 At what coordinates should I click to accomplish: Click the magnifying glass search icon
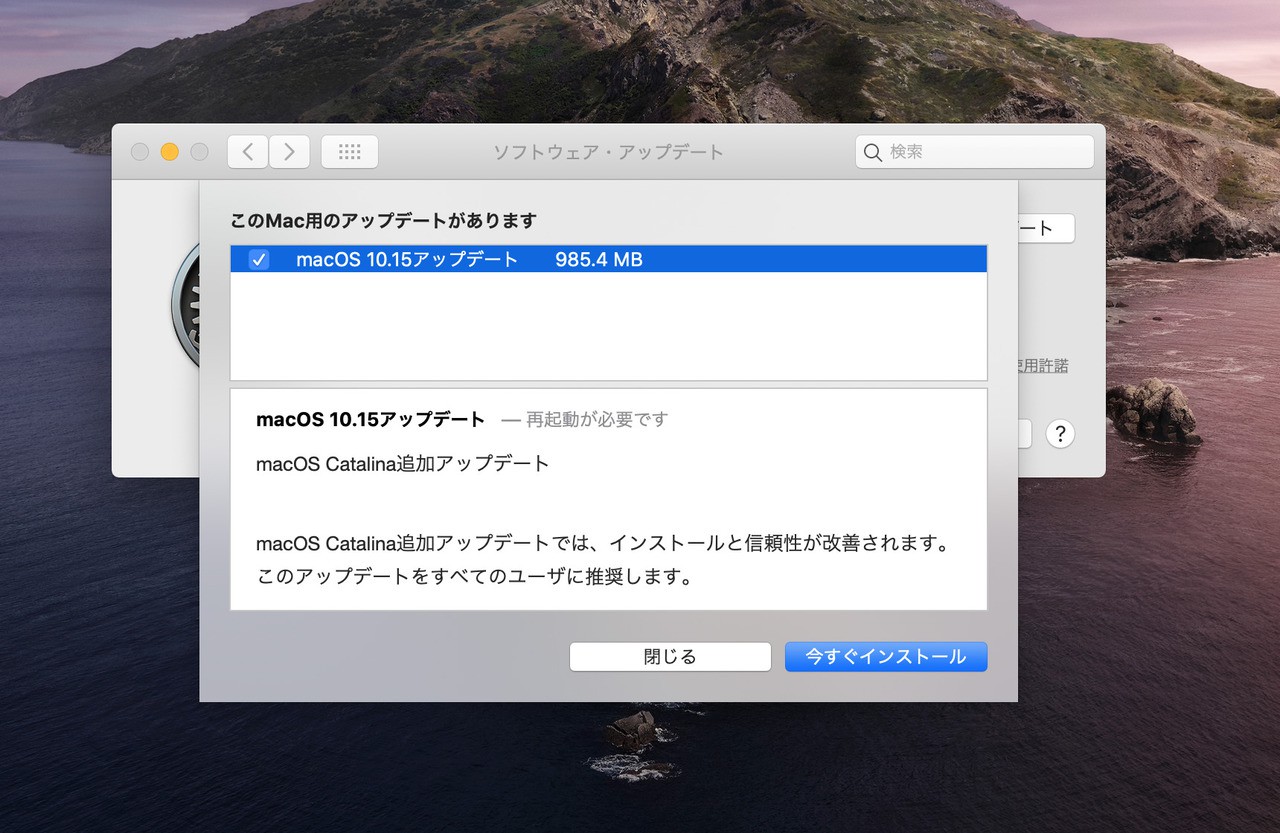873,152
